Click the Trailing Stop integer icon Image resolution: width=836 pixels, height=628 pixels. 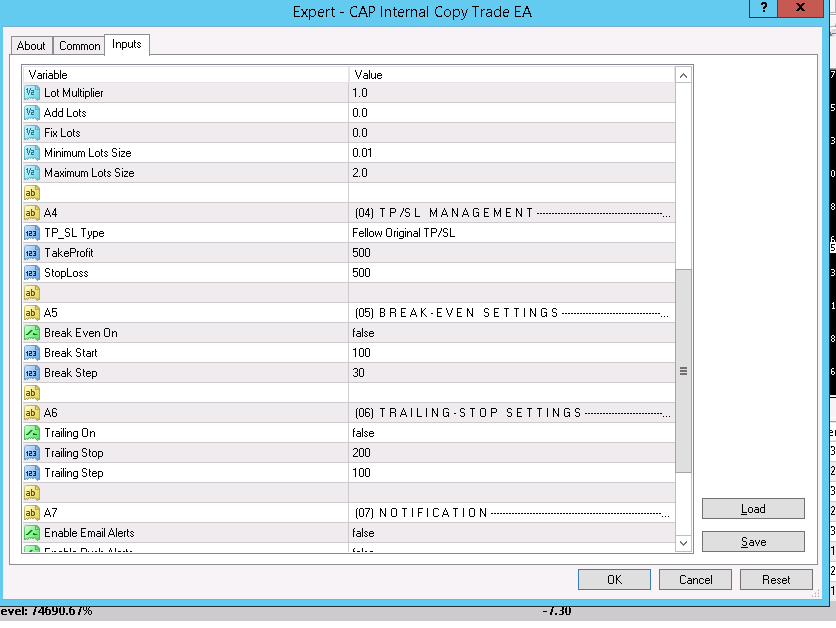31,453
